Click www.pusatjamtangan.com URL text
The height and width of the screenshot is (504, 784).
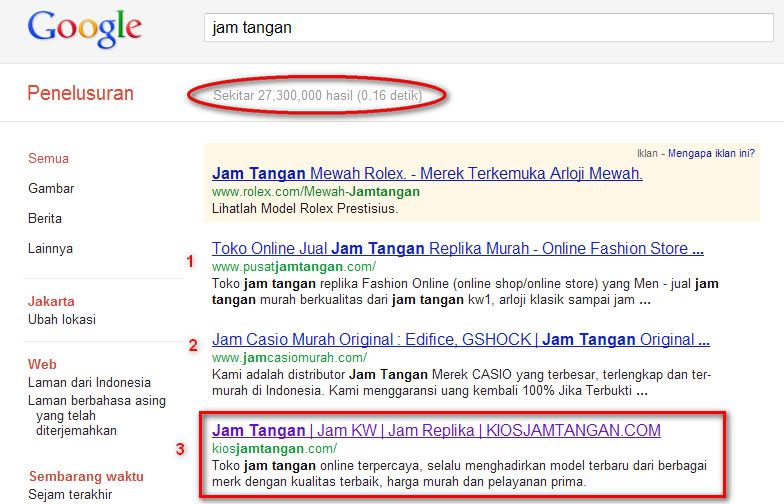(x=294, y=266)
